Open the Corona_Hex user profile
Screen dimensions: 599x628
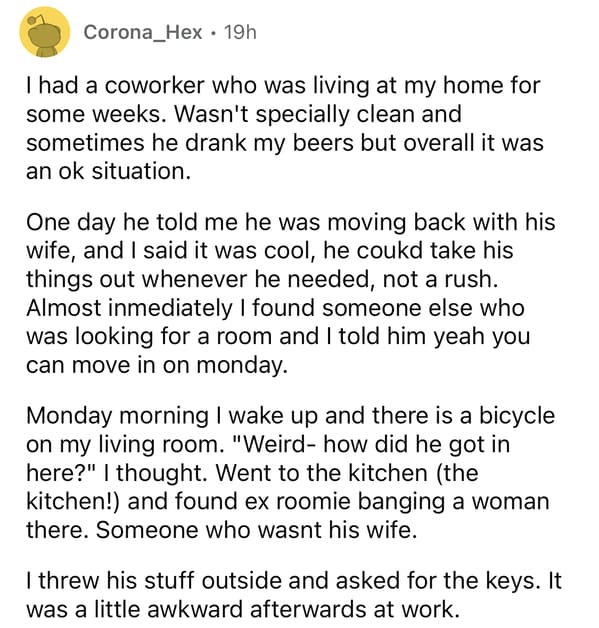(143, 32)
